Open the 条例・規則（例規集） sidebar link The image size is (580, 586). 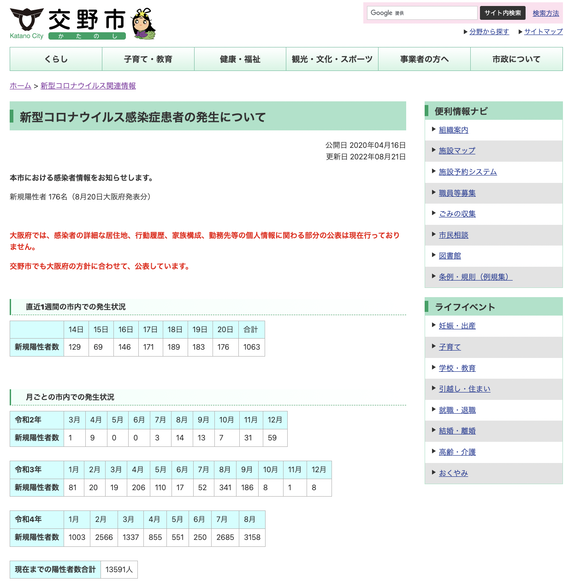[x=475, y=277]
